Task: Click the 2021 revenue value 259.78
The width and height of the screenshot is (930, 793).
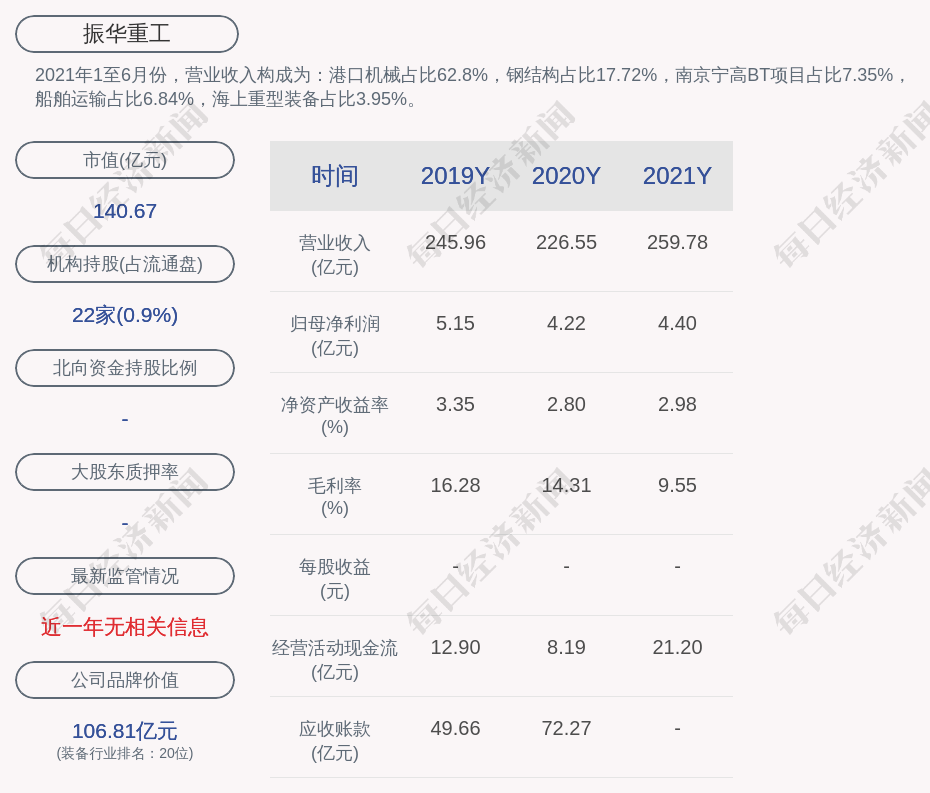Action: pyautogui.click(x=677, y=242)
